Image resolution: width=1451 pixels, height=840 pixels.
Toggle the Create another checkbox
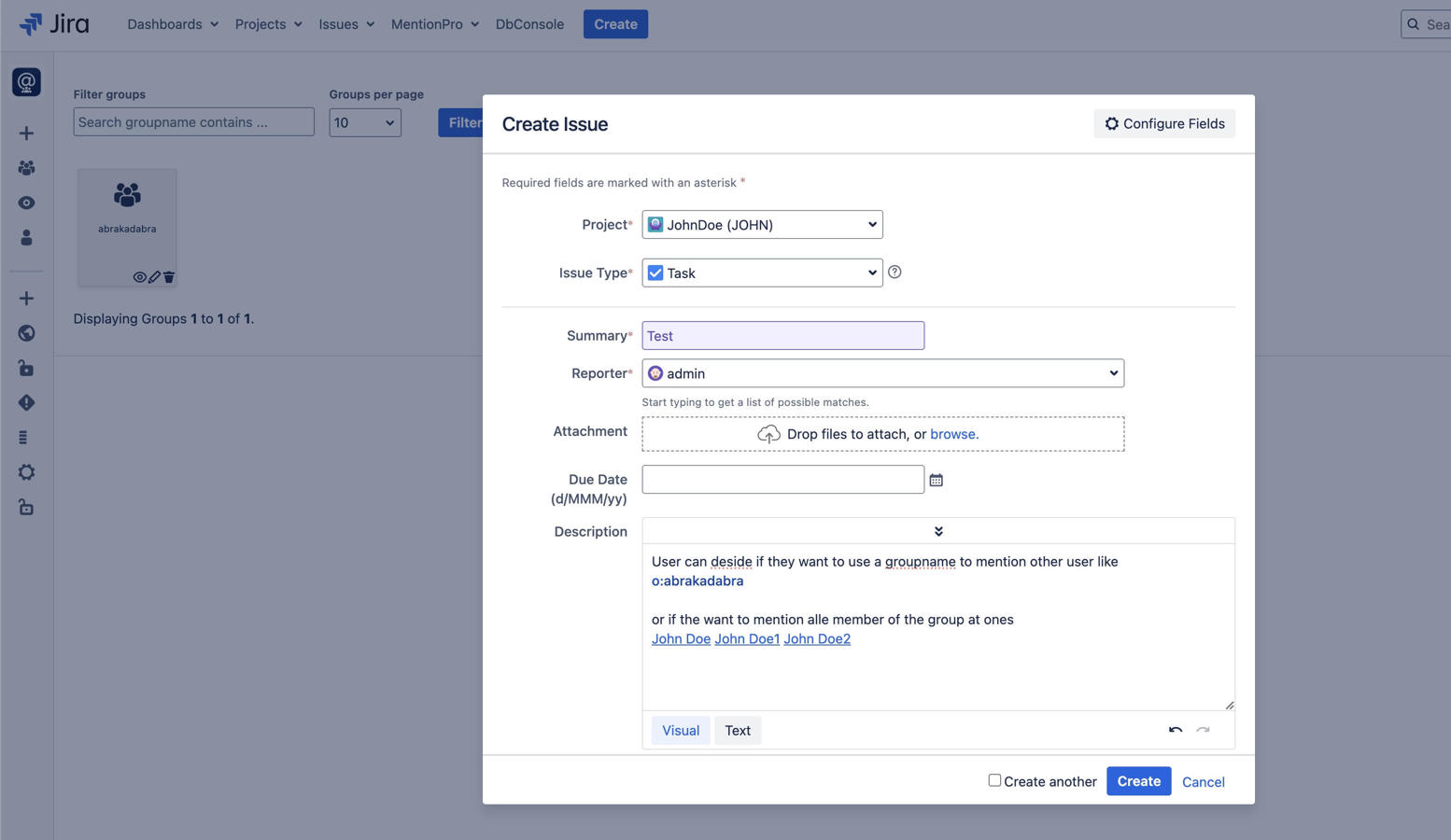[994, 780]
